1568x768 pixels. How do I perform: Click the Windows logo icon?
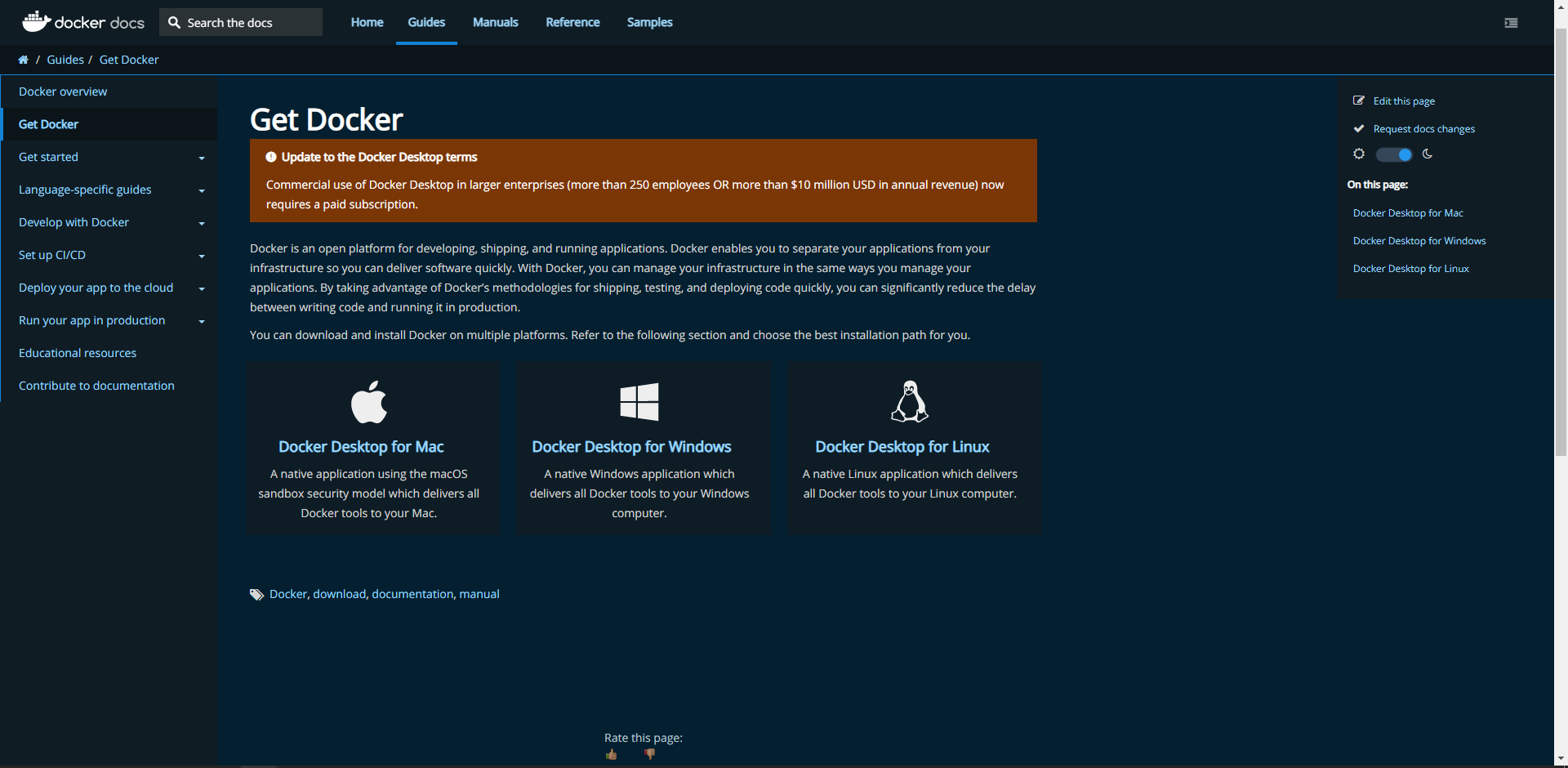(x=639, y=401)
